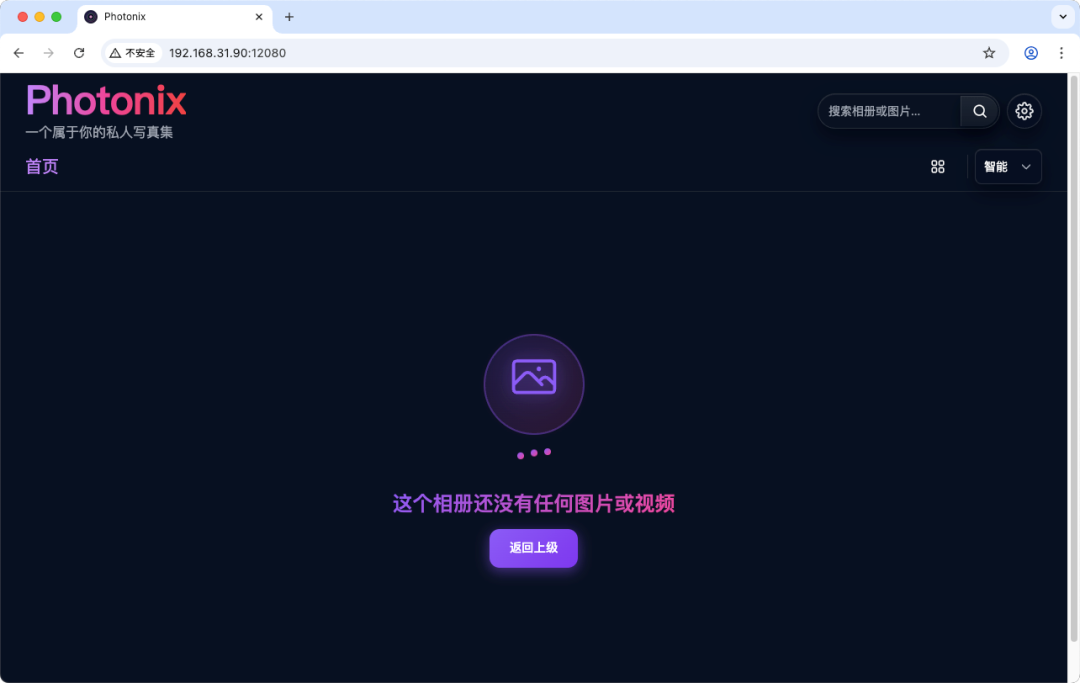
Task: Click the 返回上级 button
Action: click(x=533, y=548)
